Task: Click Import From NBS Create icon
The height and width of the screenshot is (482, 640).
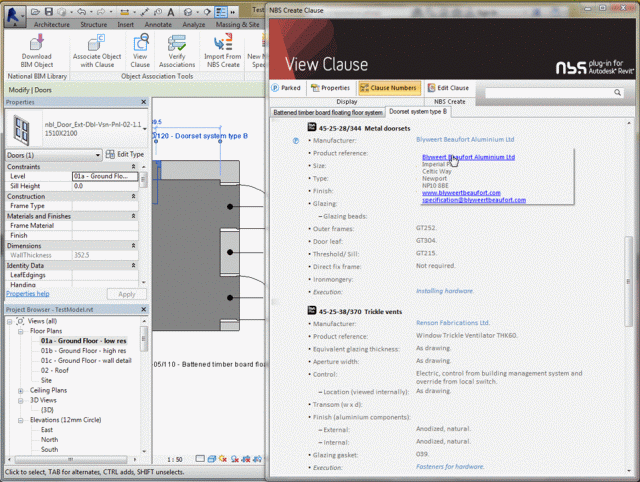Action: (223, 42)
